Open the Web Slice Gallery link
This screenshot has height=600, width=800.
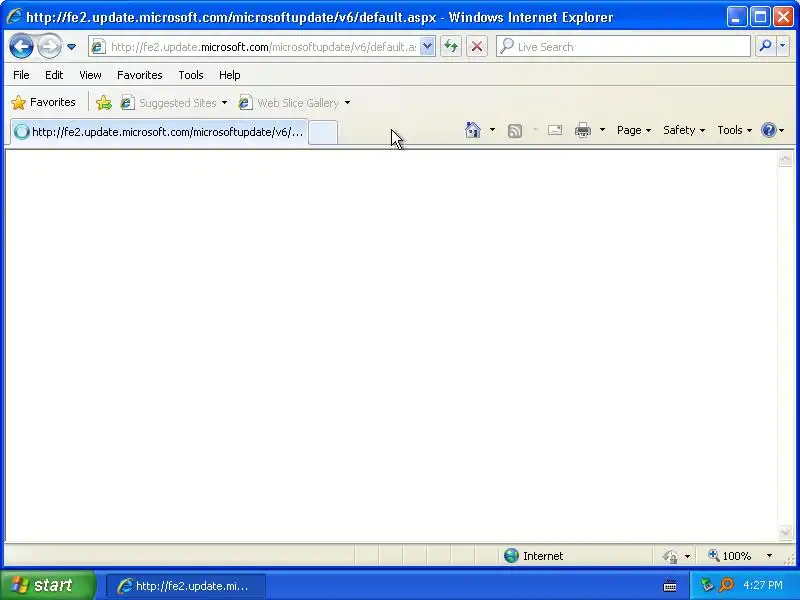click(289, 103)
